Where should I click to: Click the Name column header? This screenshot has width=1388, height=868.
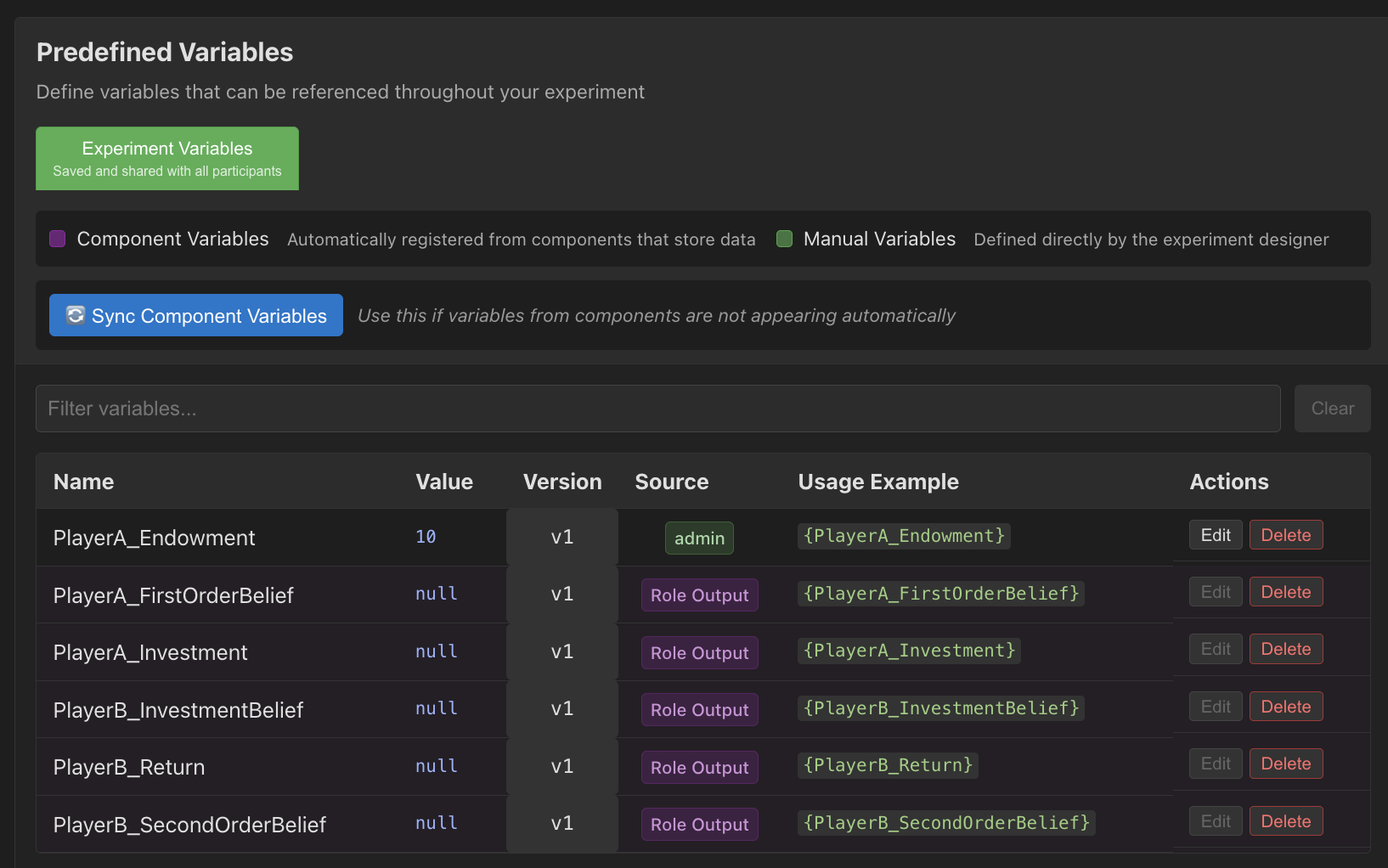(83, 482)
